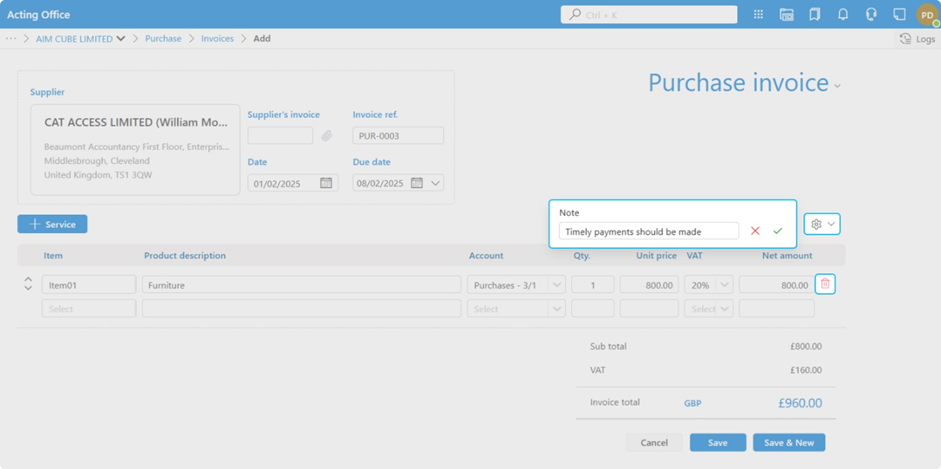941x469 pixels.
Task: Add a line with Service button
Action: [x=52, y=224]
